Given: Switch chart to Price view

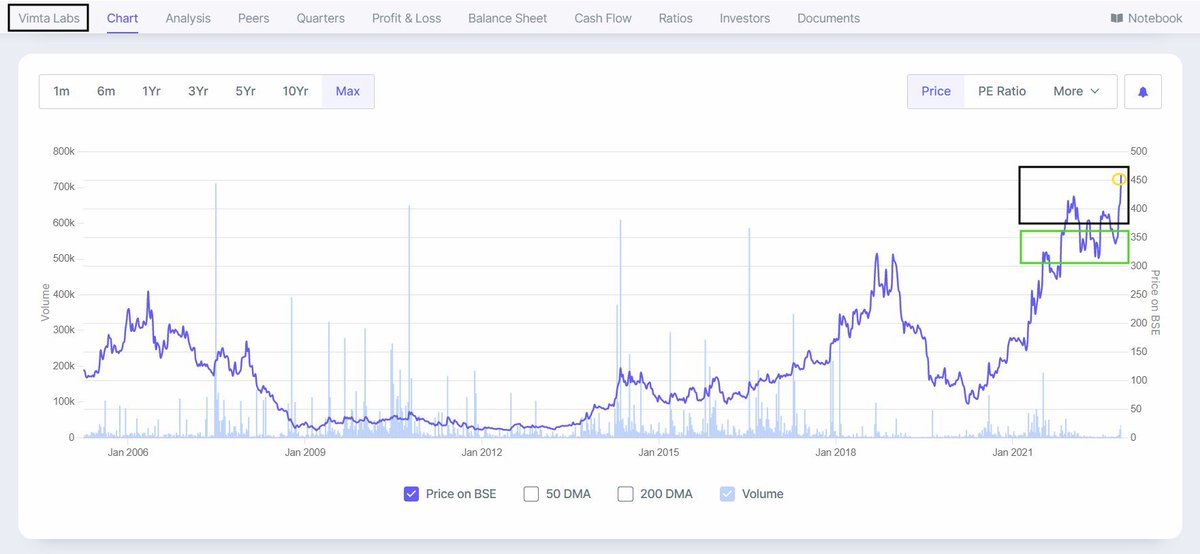Looking at the screenshot, I should pos(936,91).
